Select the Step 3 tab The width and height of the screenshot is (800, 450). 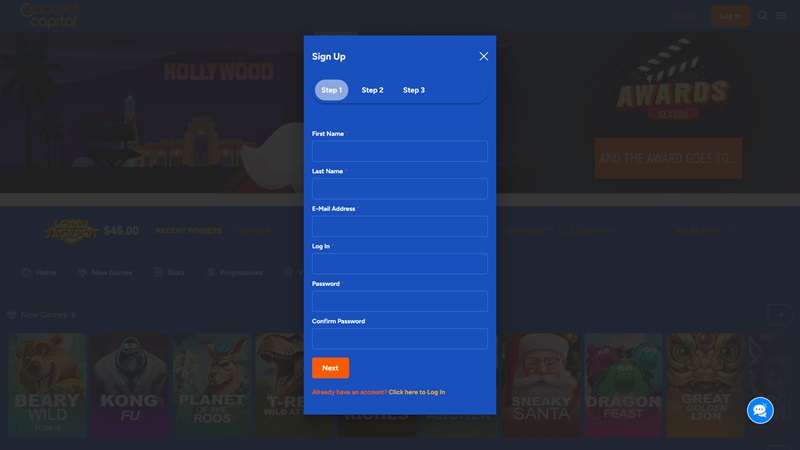click(x=414, y=90)
